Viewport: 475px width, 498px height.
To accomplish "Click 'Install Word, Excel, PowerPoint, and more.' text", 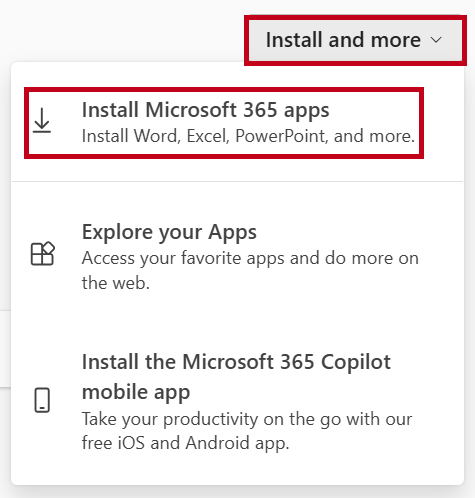I will 248,136.
